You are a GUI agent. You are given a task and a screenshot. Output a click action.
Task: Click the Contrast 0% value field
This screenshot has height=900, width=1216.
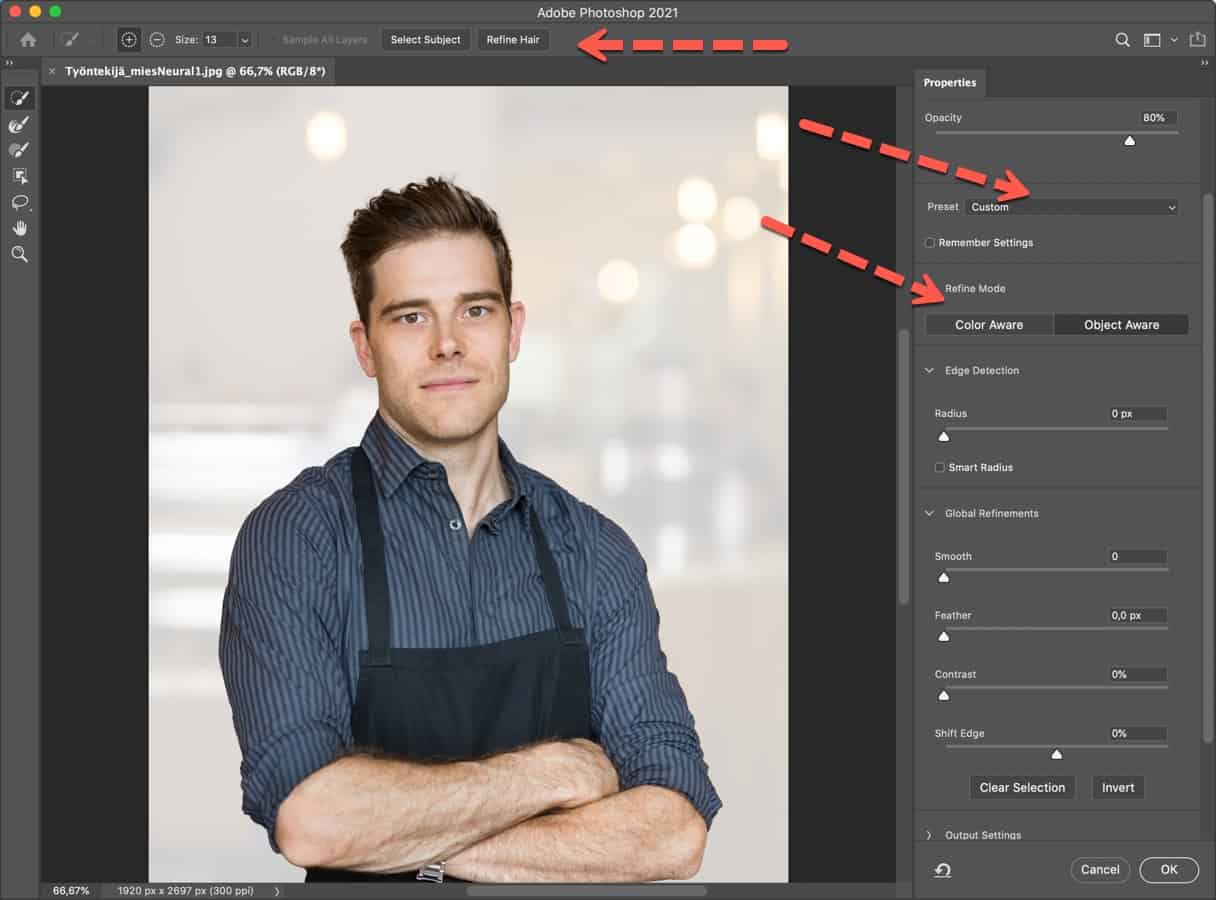click(x=1138, y=675)
